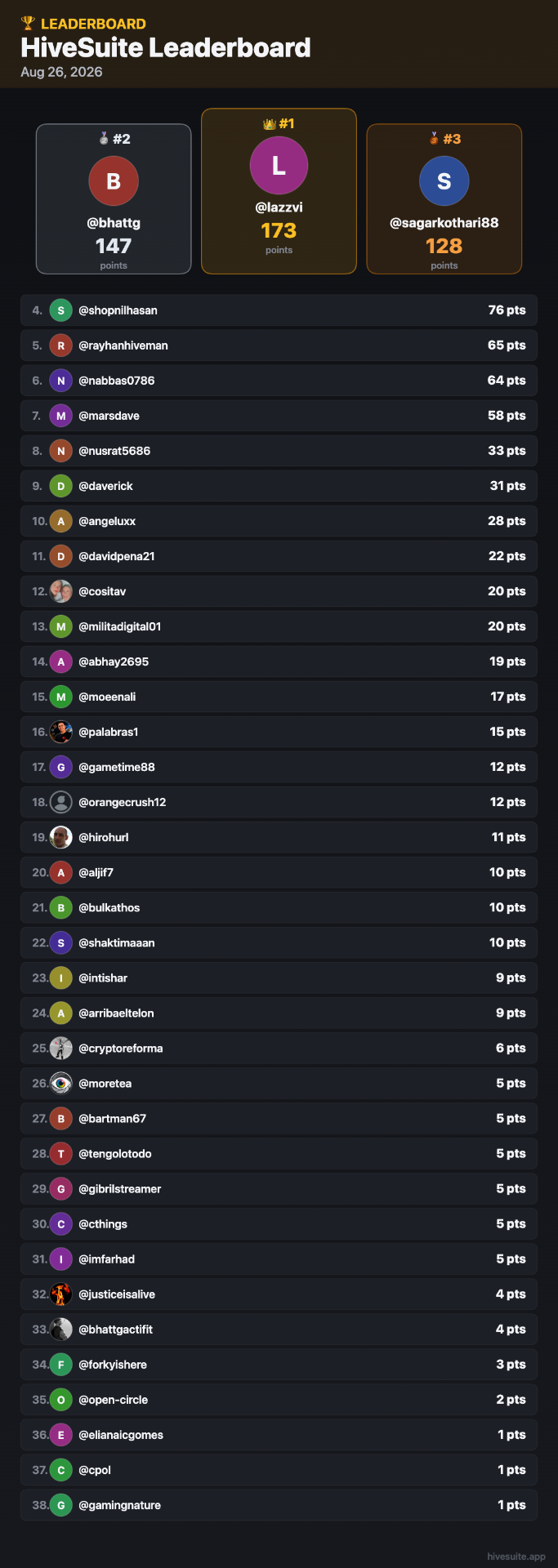Open the blue S avatar of @sagarkothari88
This screenshot has height=1568, width=558.
[444, 181]
